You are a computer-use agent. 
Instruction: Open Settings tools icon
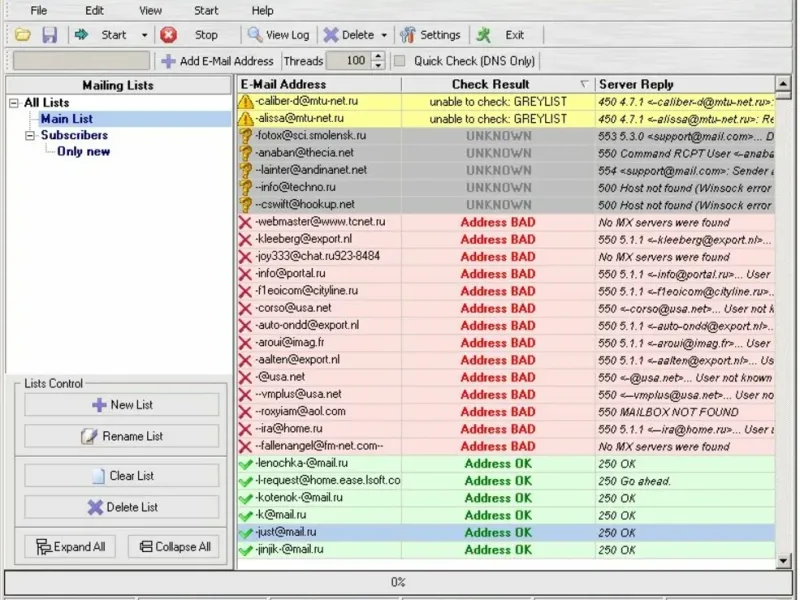point(407,35)
